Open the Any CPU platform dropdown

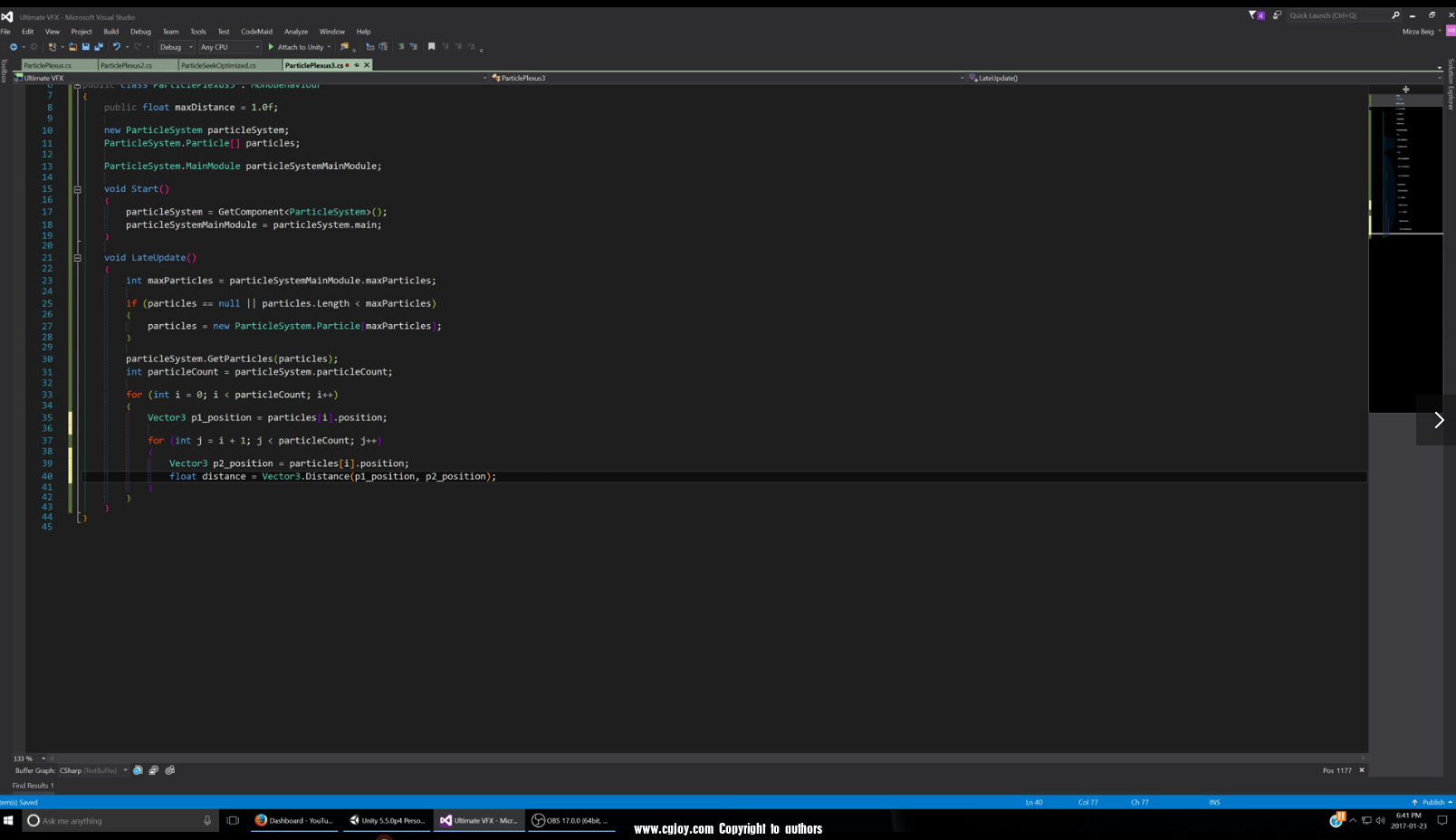click(x=230, y=47)
